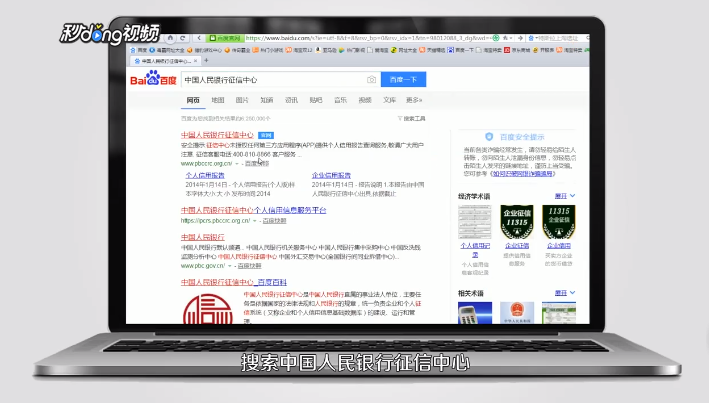Click the camera image-search icon
The height and width of the screenshot is (403, 709).
pyautogui.click(x=371, y=80)
